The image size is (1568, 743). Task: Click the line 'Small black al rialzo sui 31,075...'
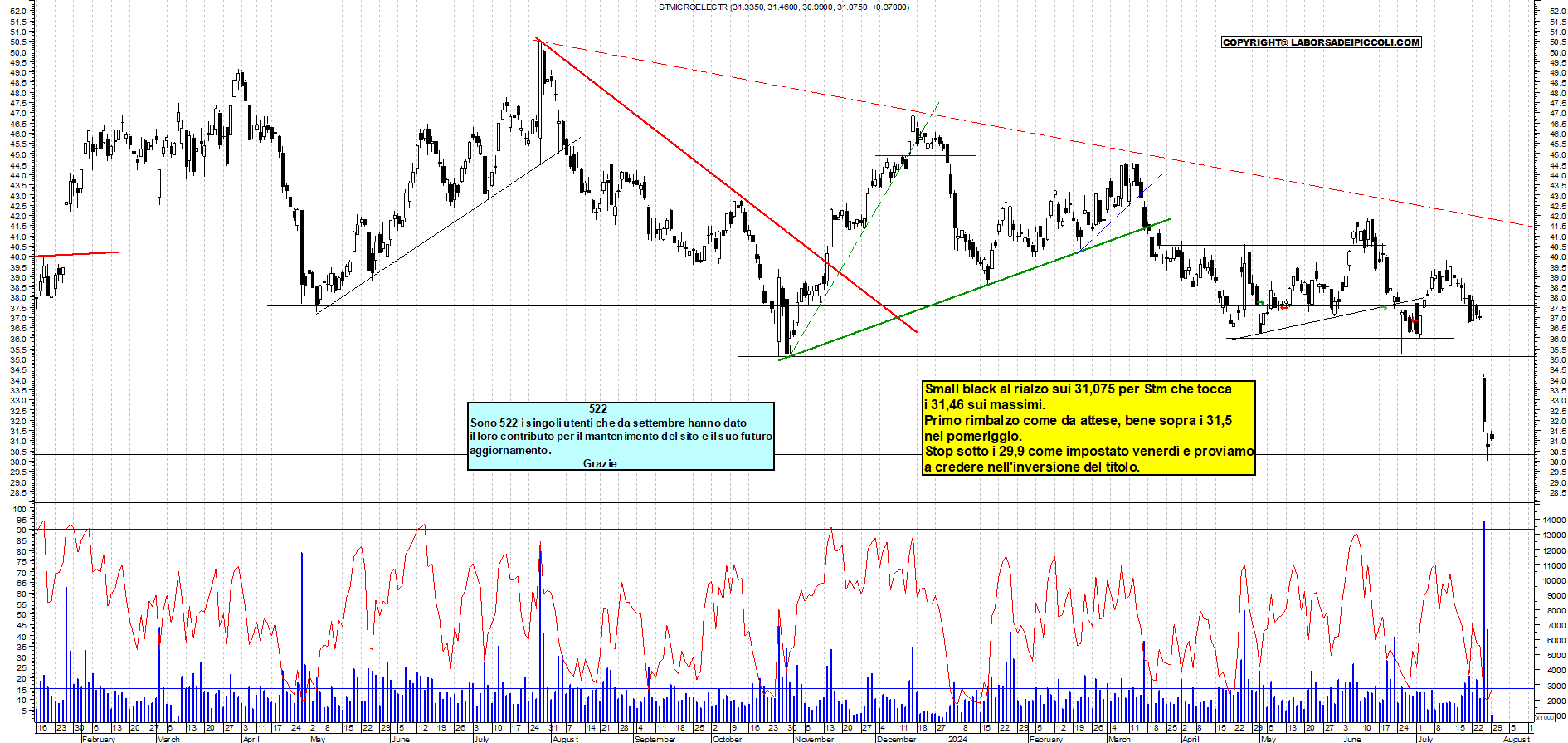tap(1079, 389)
